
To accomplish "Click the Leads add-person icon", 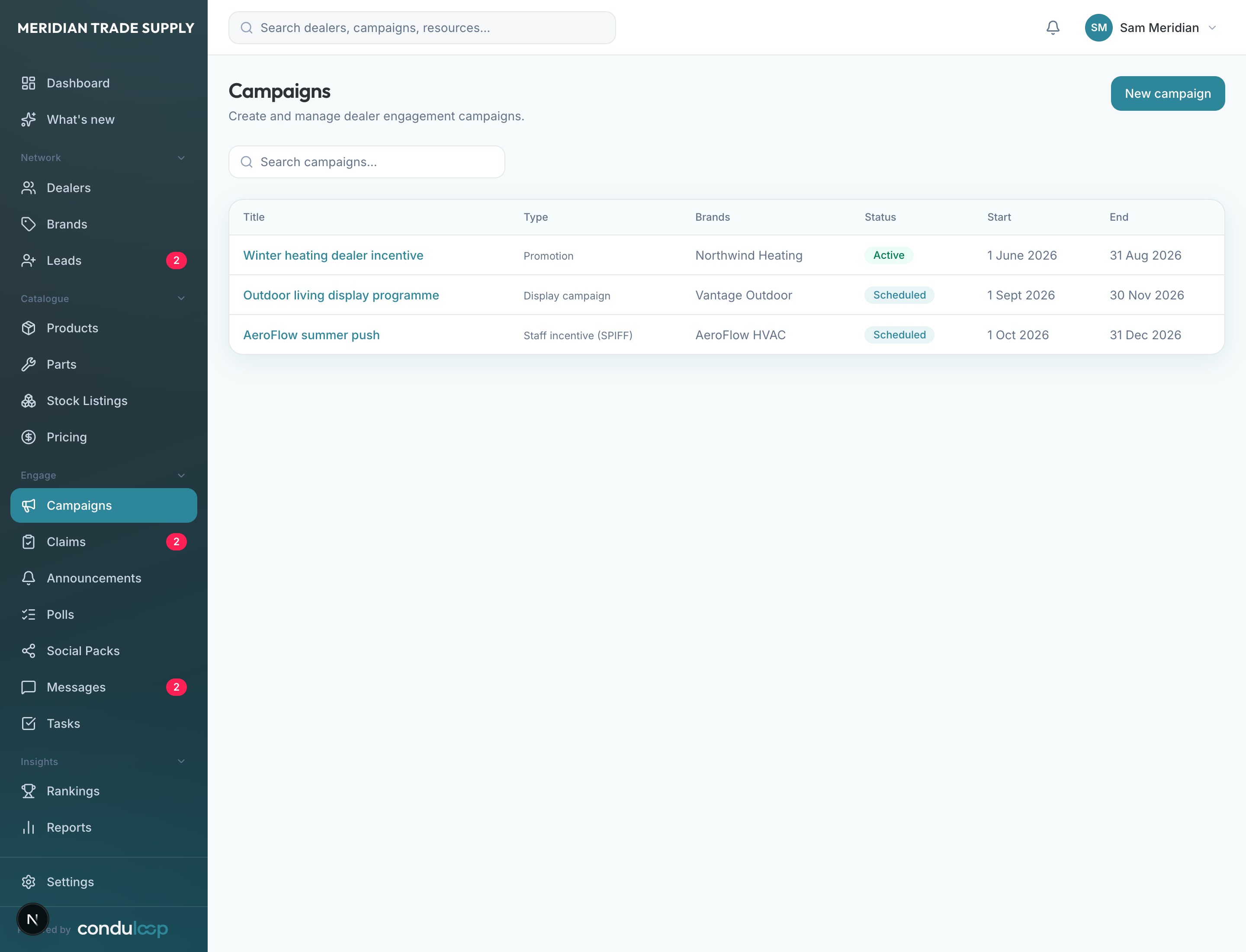I will coord(28,261).
